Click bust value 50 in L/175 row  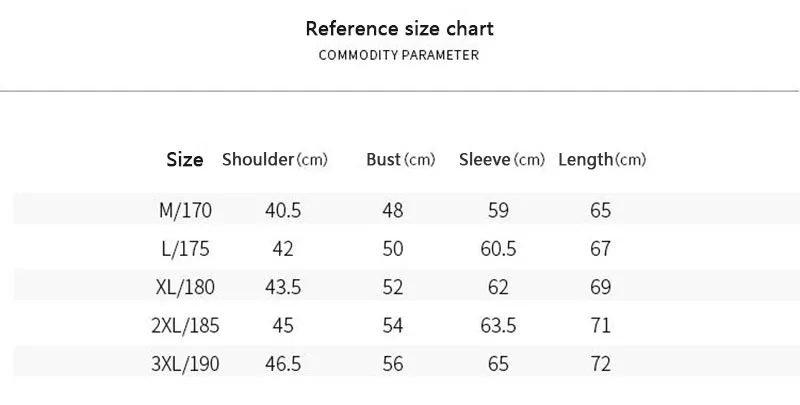coord(393,249)
